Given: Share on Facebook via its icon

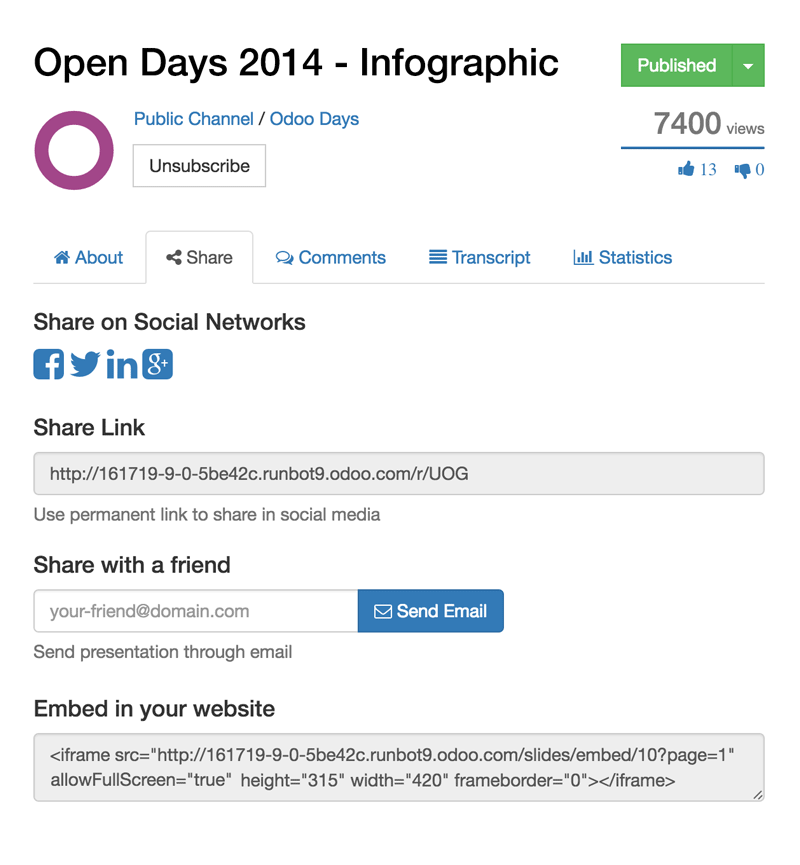Looking at the screenshot, I should click(49, 364).
